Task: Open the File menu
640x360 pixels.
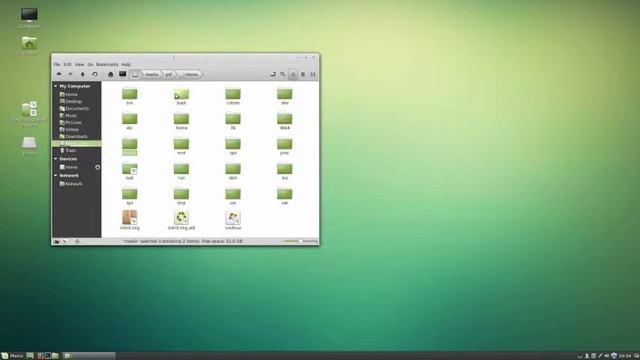Action: point(57,64)
